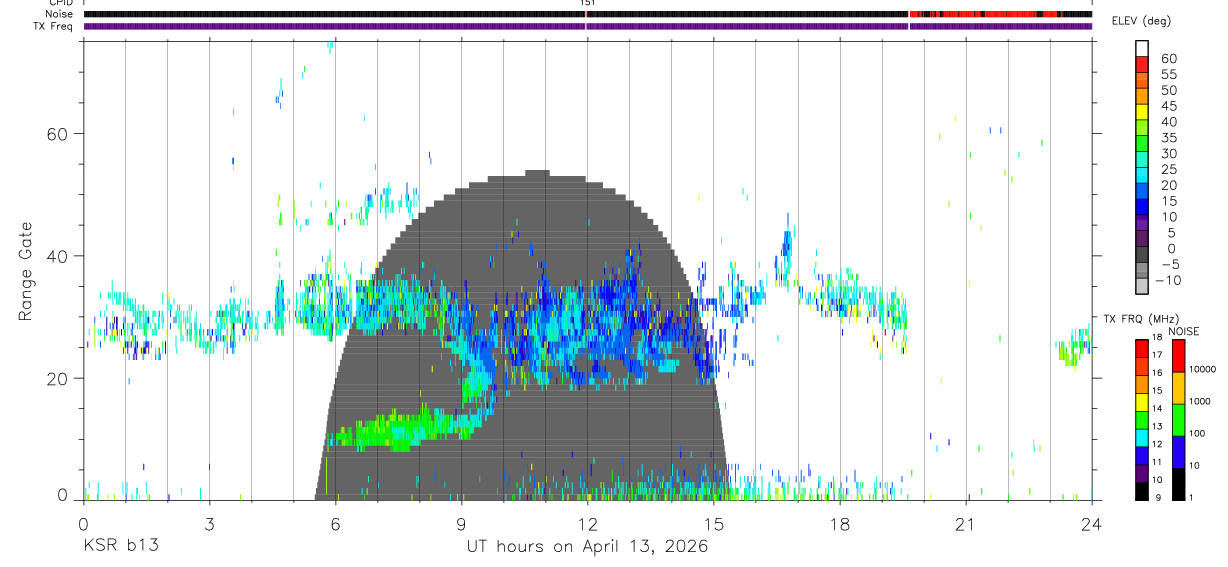Viewport: 1228px width, 567px height.
Task: Click the x-axis tick label '15'
Action: [713, 523]
